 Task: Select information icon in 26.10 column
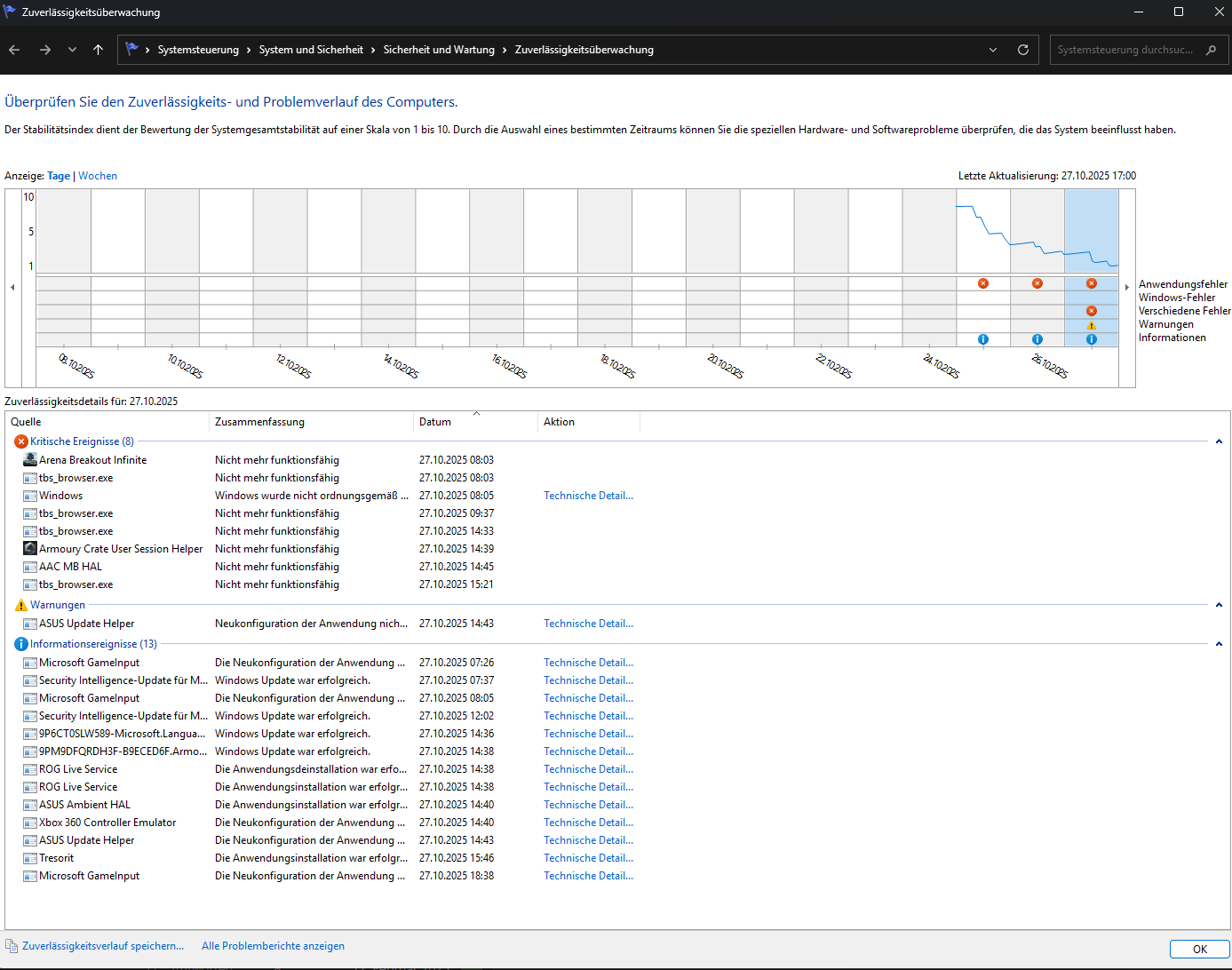click(x=1037, y=339)
